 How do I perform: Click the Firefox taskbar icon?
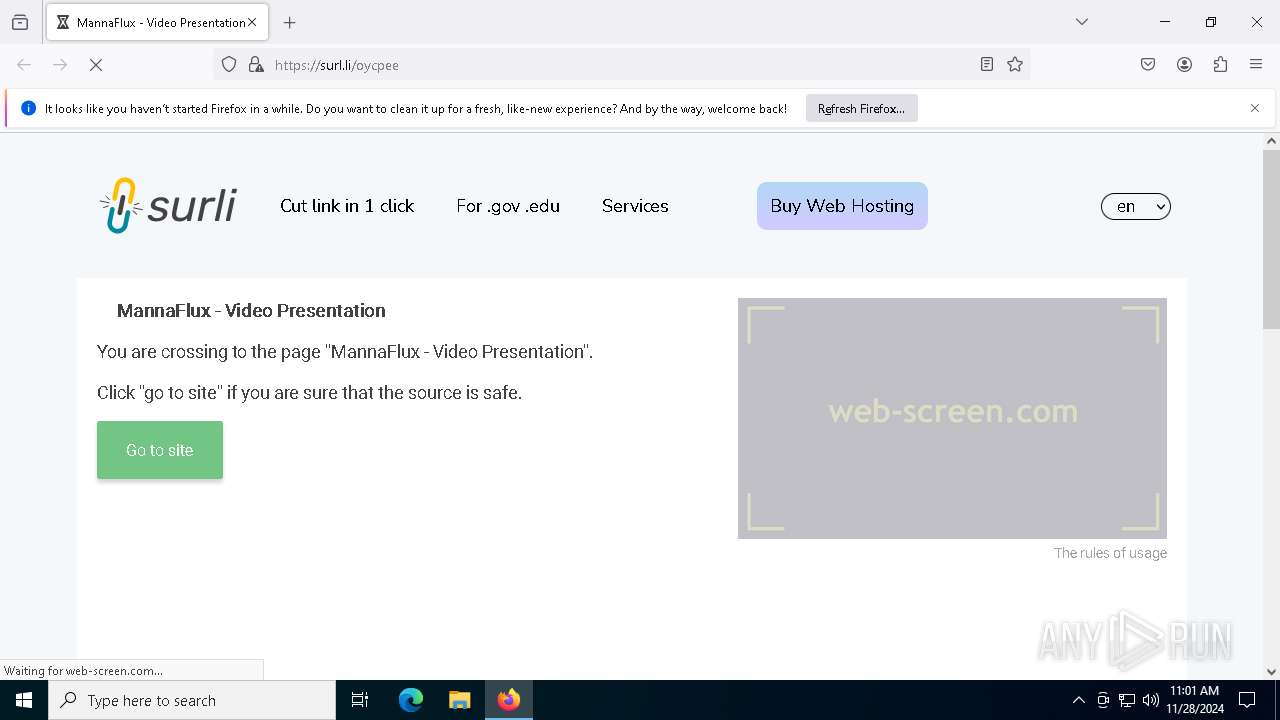click(x=509, y=700)
